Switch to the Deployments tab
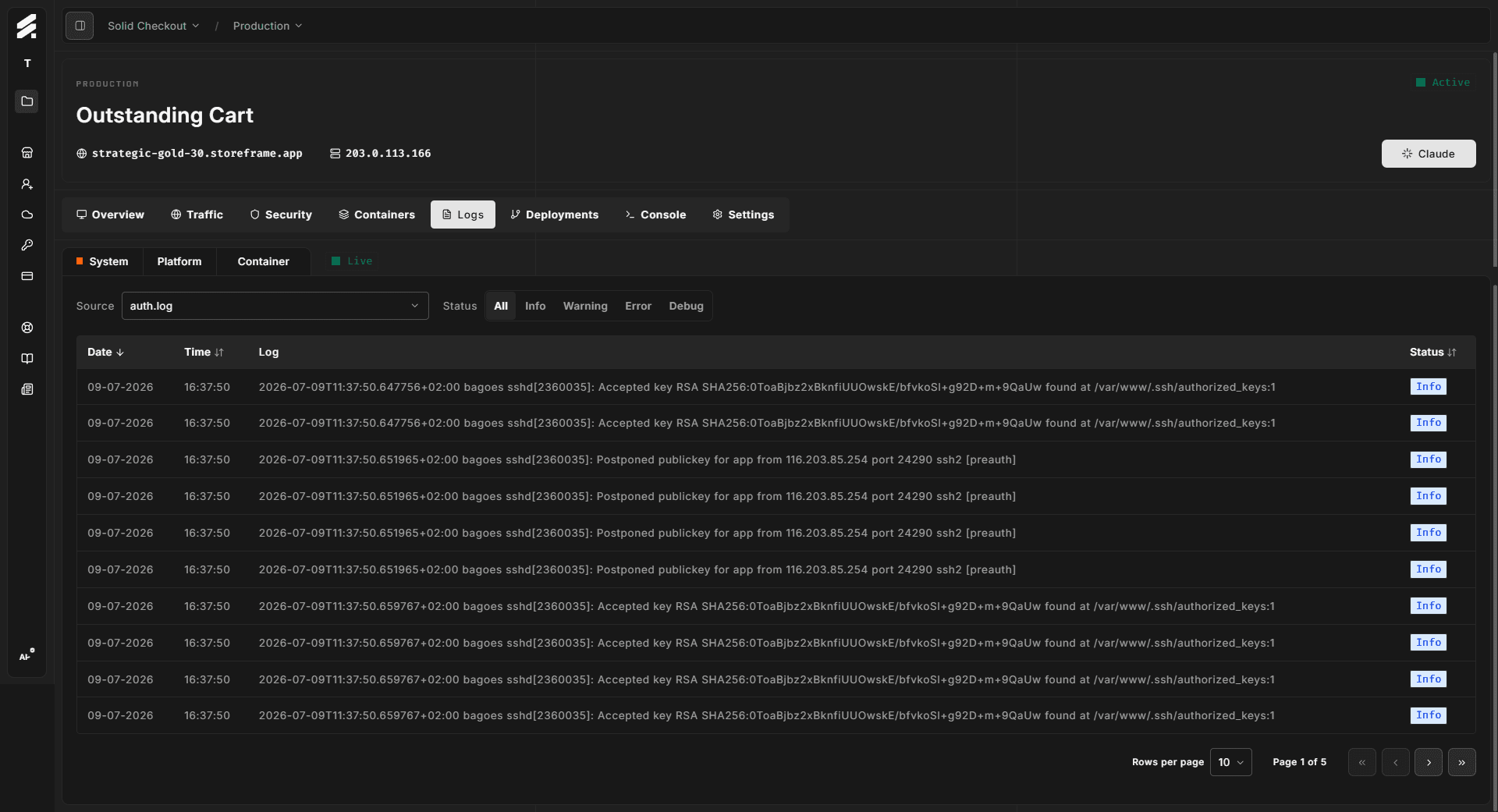The width and height of the screenshot is (1498, 812). pyautogui.click(x=554, y=215)
